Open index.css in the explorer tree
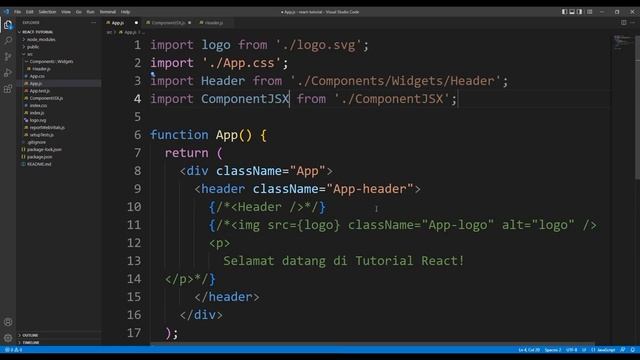Image resolution: width=640 pixels, height=360 pixels. (38, 106)
